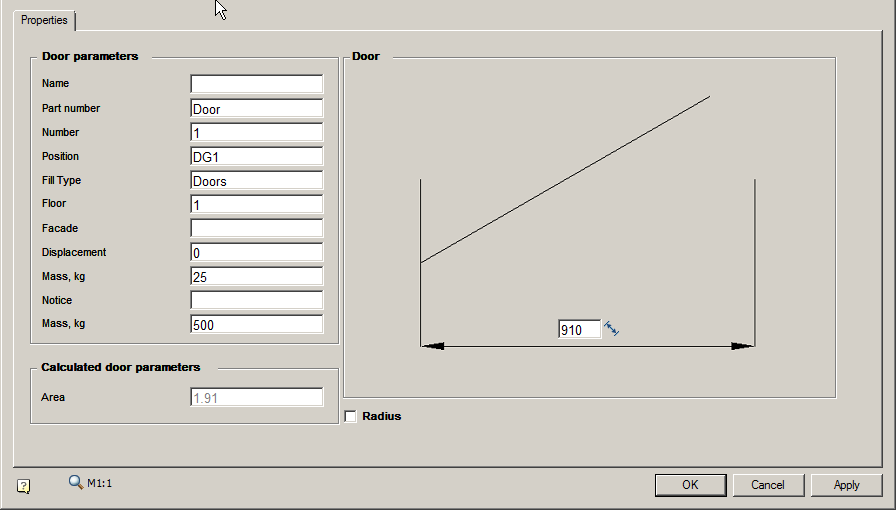Click the Position field showing DG1
This screenshot has height=510, width=896.
pos(256,156)
